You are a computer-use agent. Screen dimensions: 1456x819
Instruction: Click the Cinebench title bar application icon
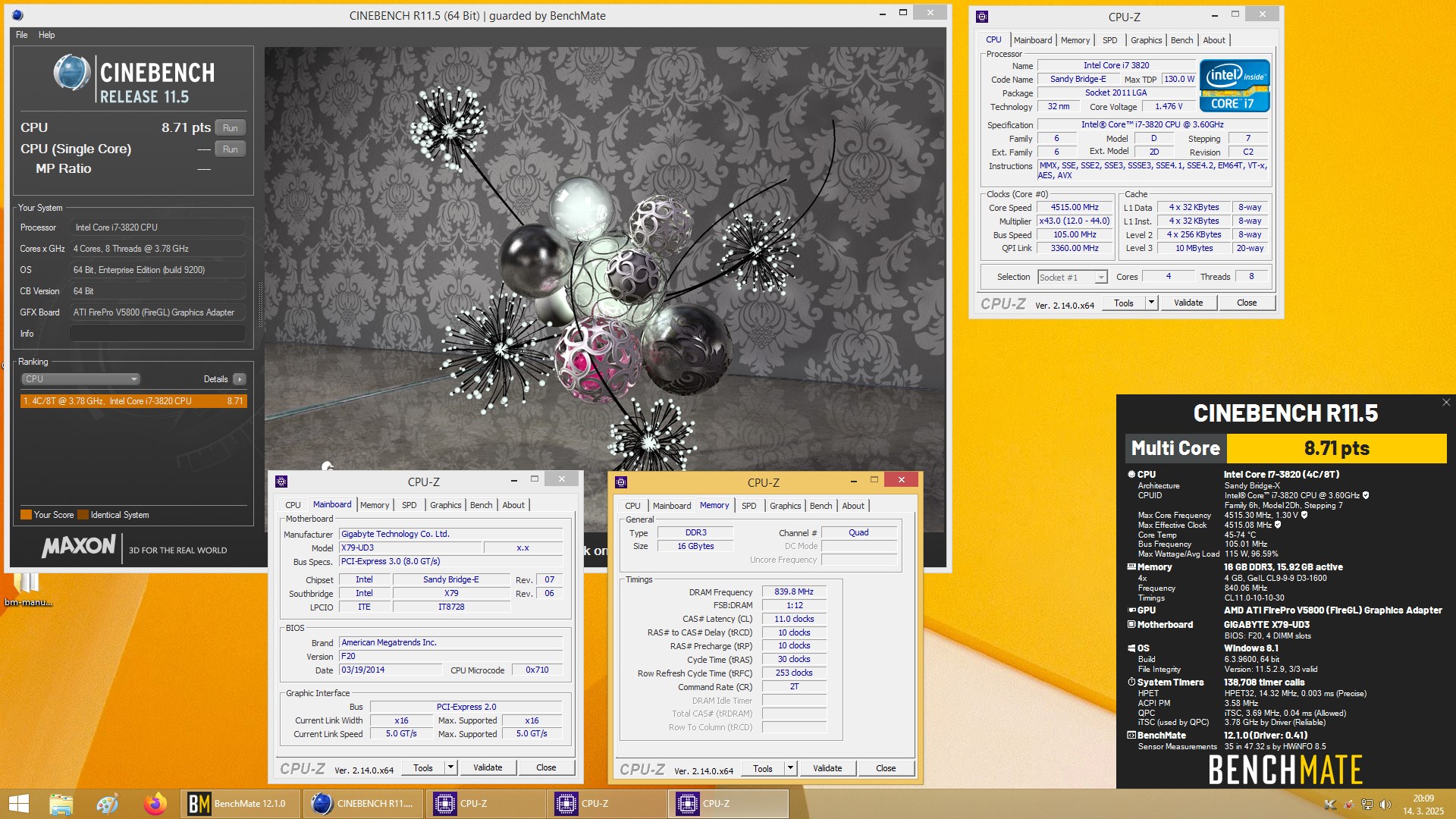18,15
